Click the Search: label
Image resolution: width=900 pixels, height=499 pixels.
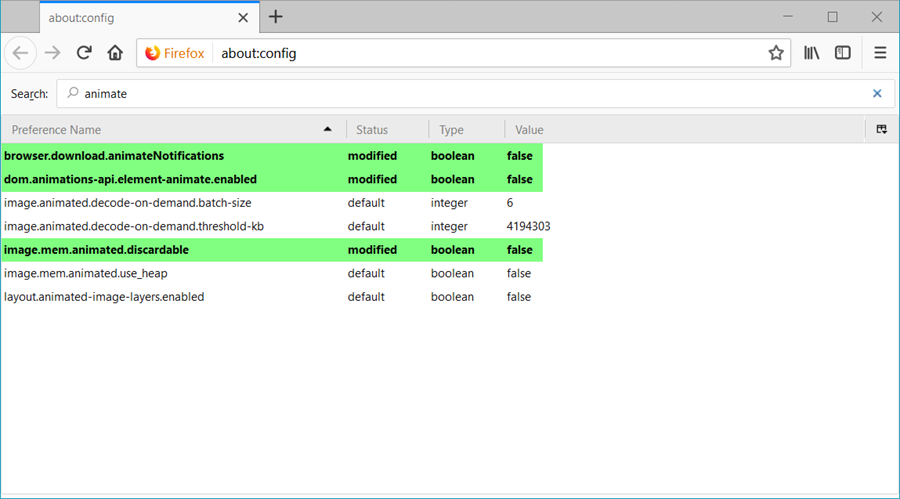point(29,94)
